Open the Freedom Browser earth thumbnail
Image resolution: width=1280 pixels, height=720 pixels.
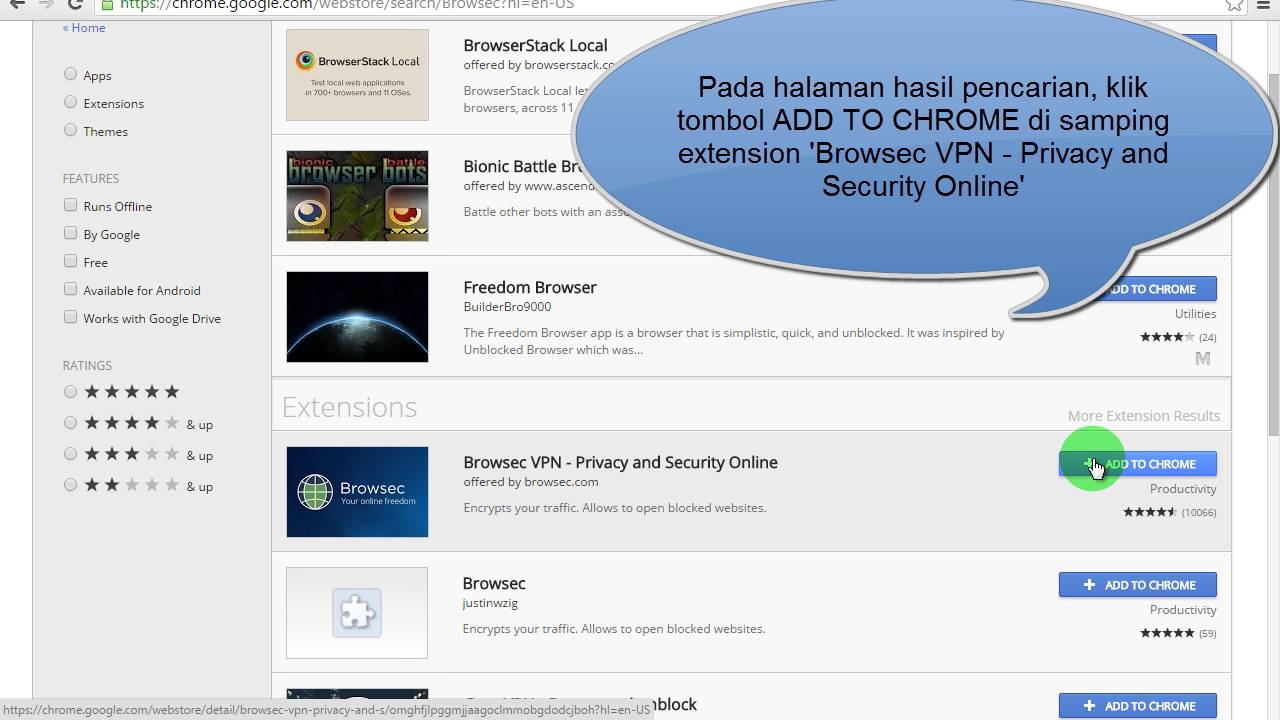[357, 317]
